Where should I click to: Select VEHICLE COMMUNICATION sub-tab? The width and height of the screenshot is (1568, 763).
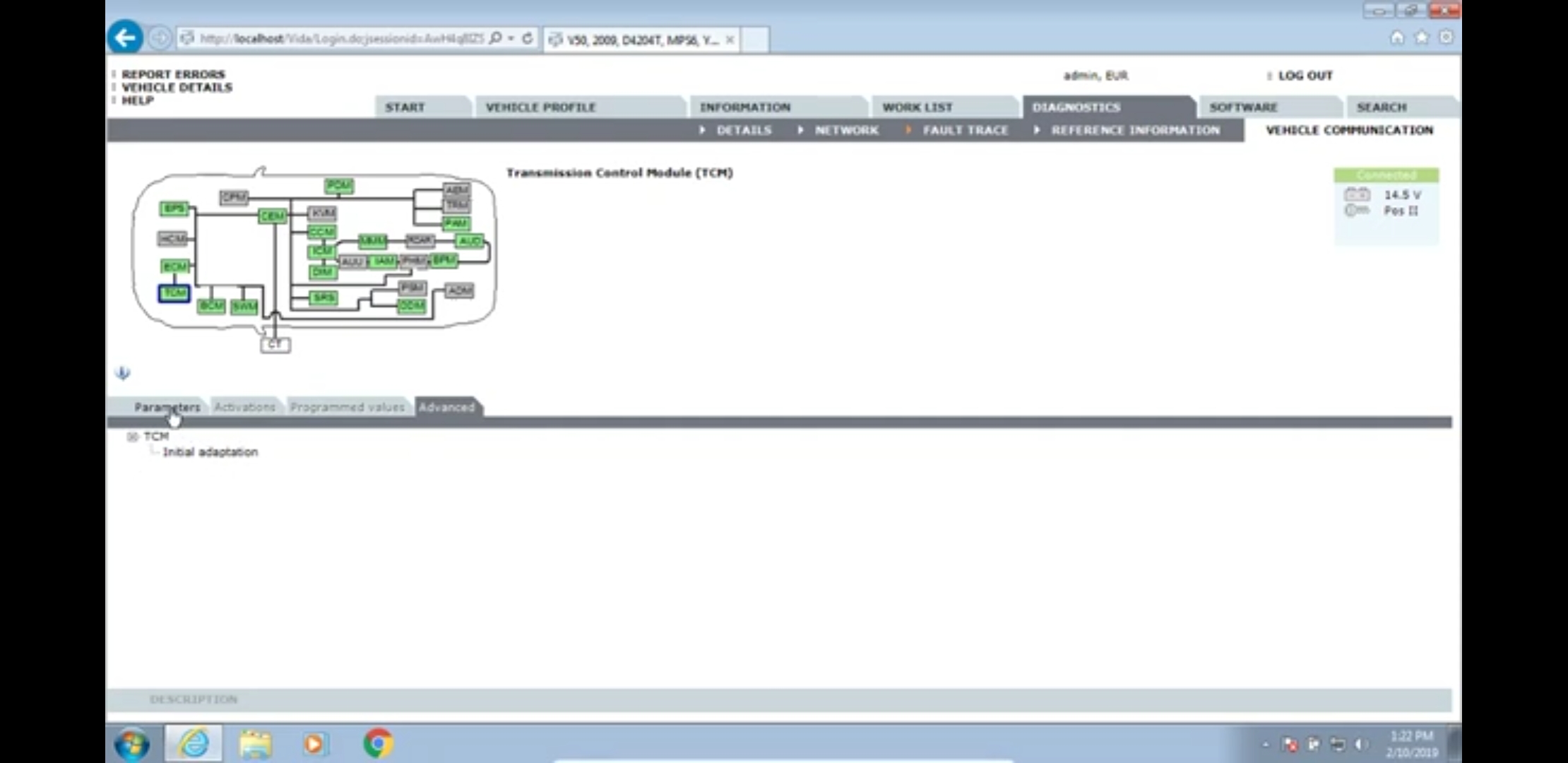(x=1350, y=131)
